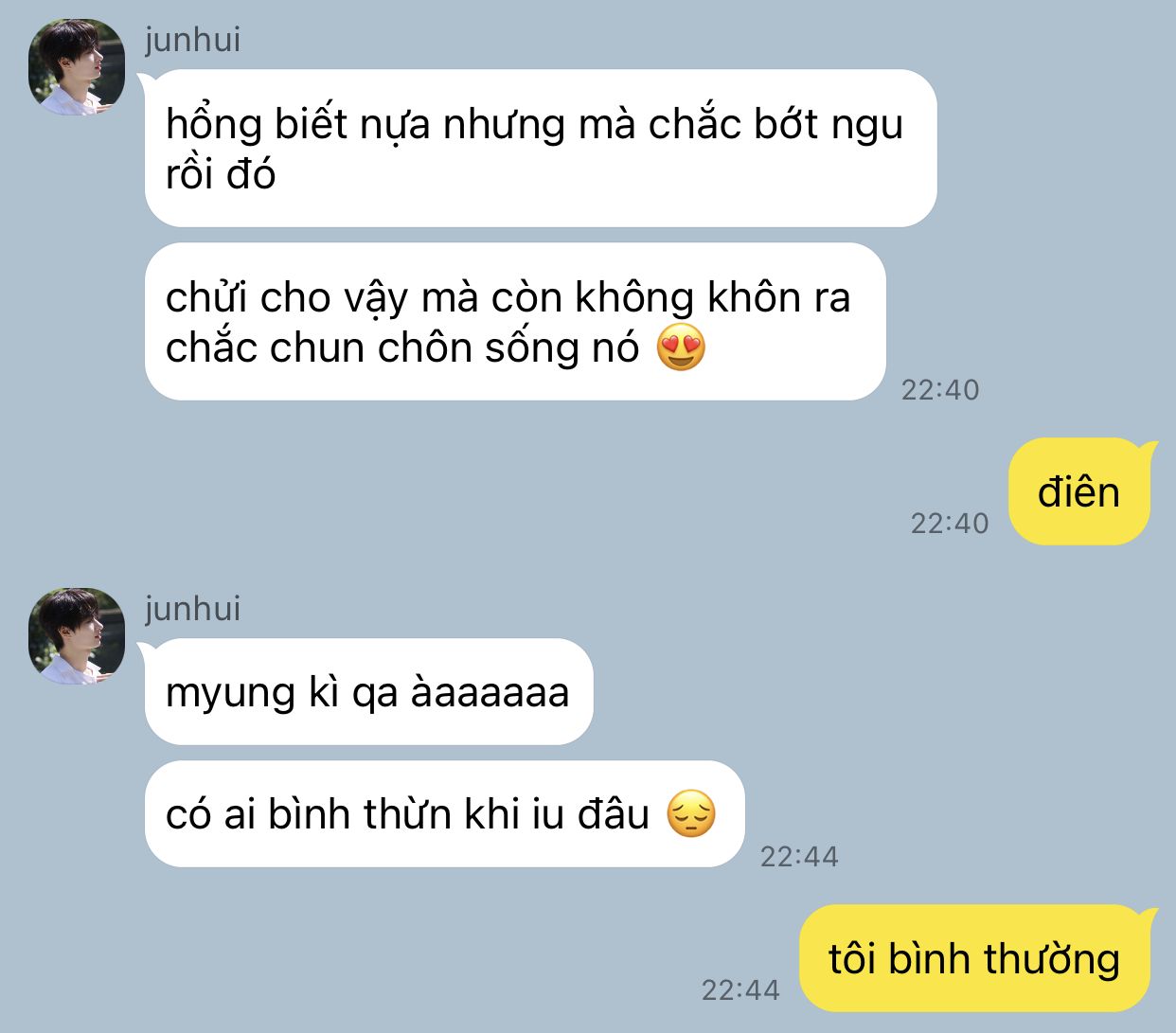Select the yellow 'điên' message bubble

point(1079,491)
